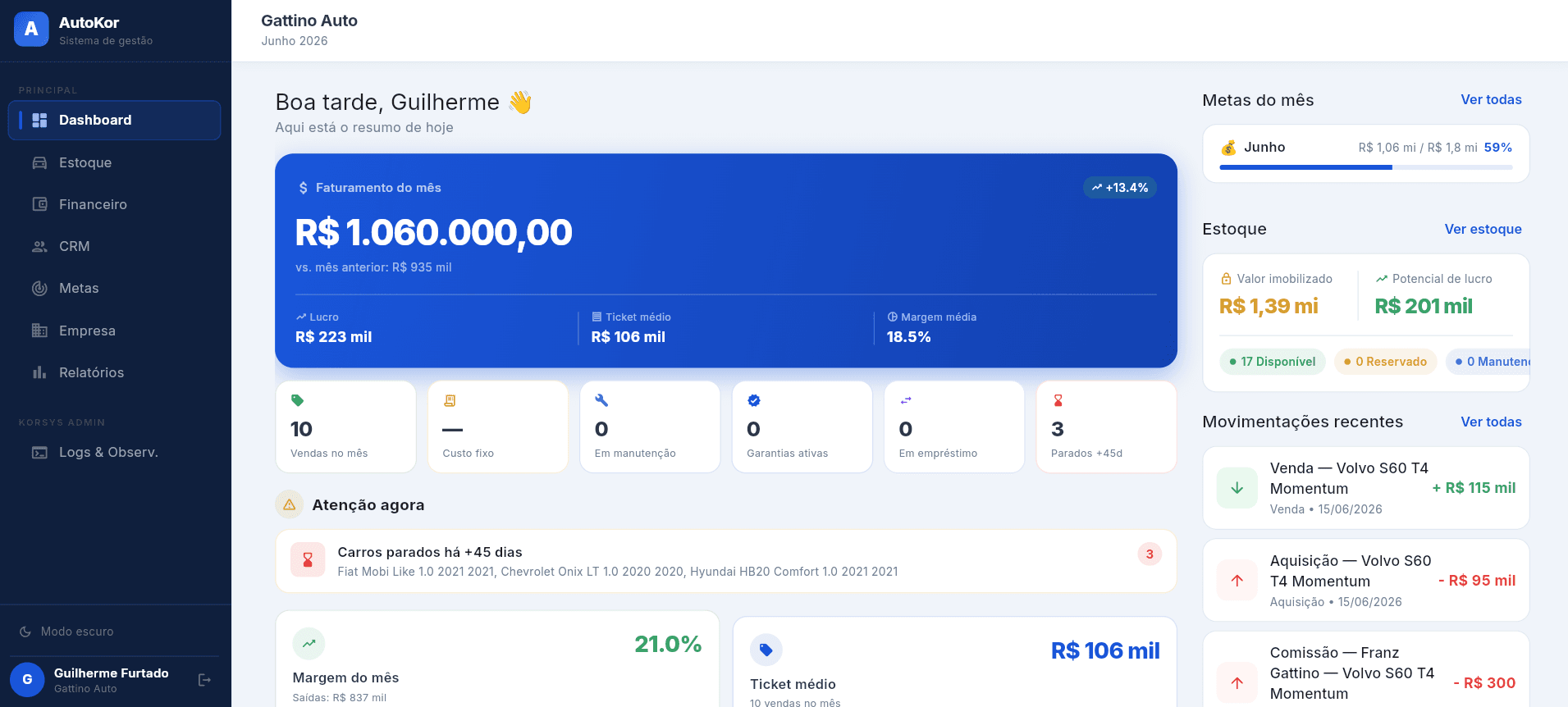Screen dimensions: 1568x707
Task: Click the Gattino Auto header title
Action: (309, 21)
